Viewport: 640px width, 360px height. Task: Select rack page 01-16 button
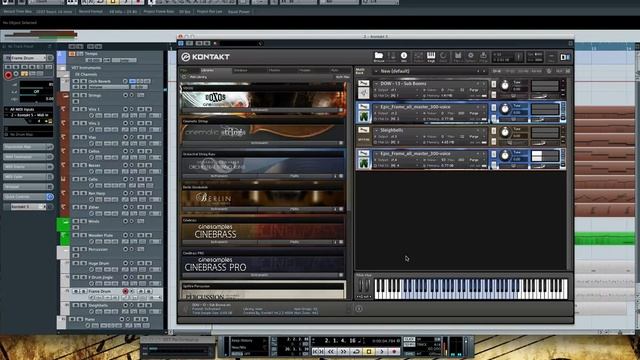click(497, 71)
